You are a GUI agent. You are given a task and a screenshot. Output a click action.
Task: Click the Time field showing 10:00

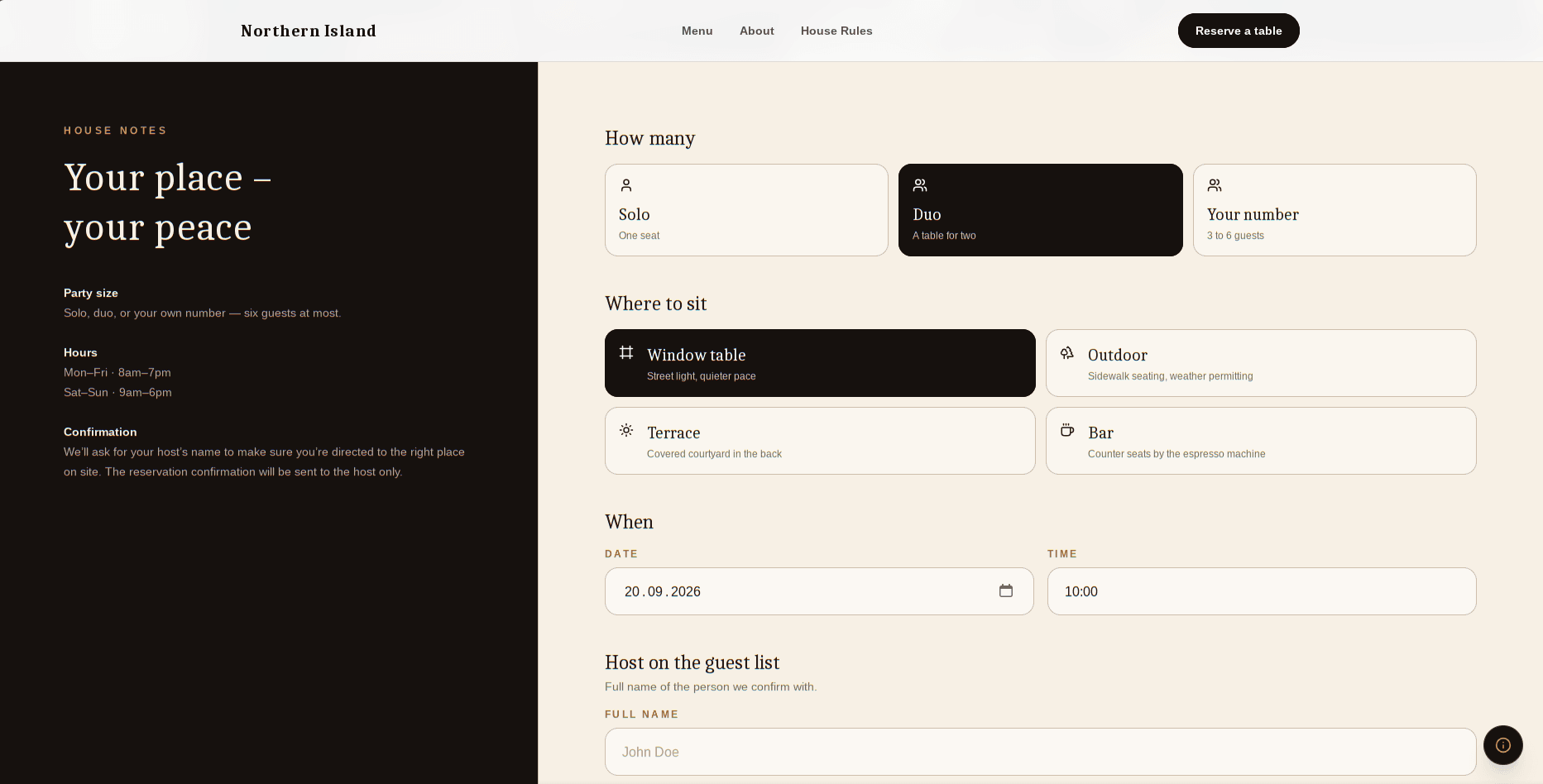pos(1262,591)
